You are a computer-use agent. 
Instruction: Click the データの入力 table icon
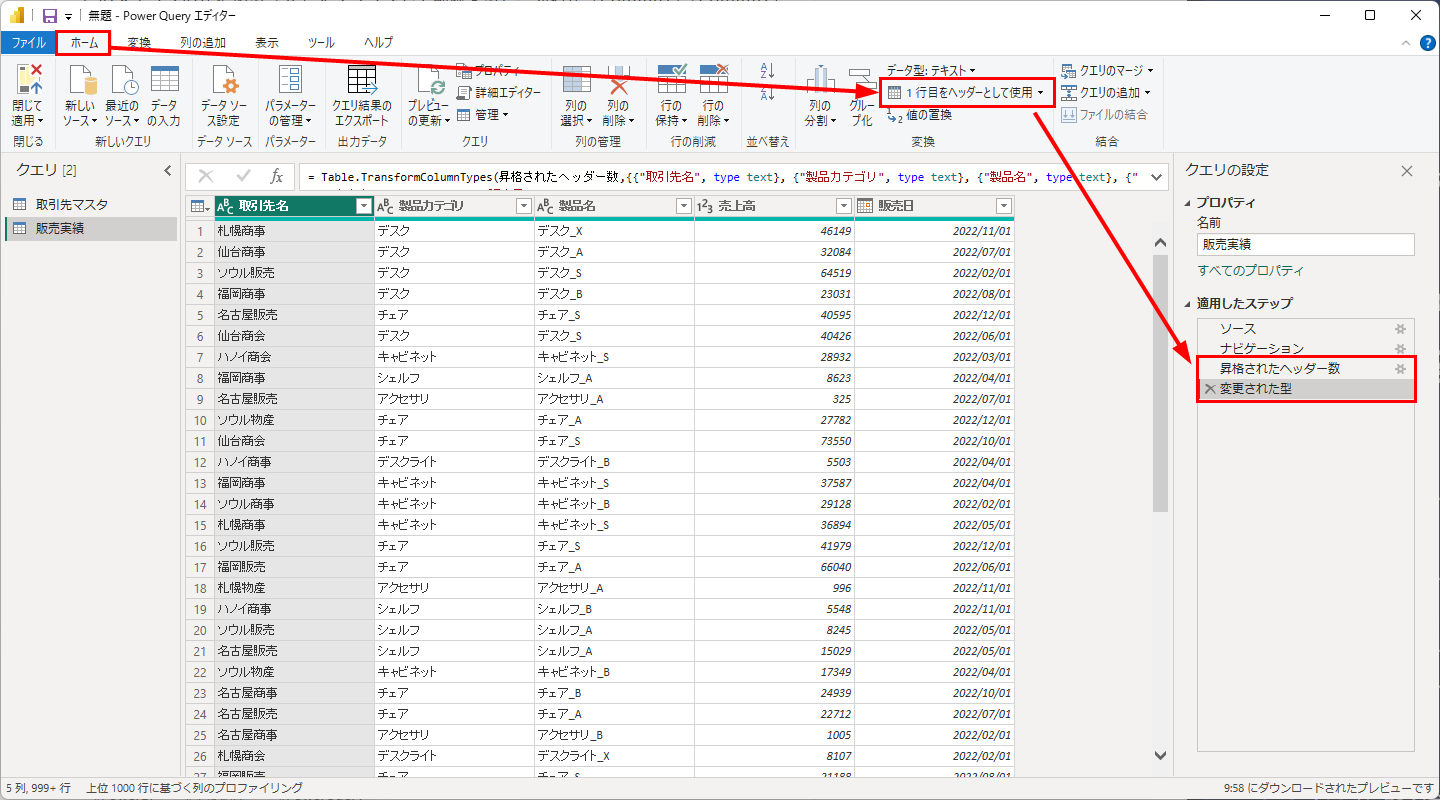(x=164, y=80)
